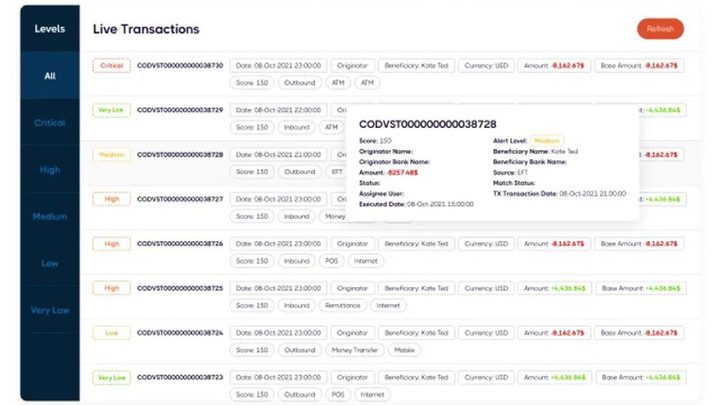Click the Score 150 tag on row 38730
720x405 pixels.
click(252, 83)
